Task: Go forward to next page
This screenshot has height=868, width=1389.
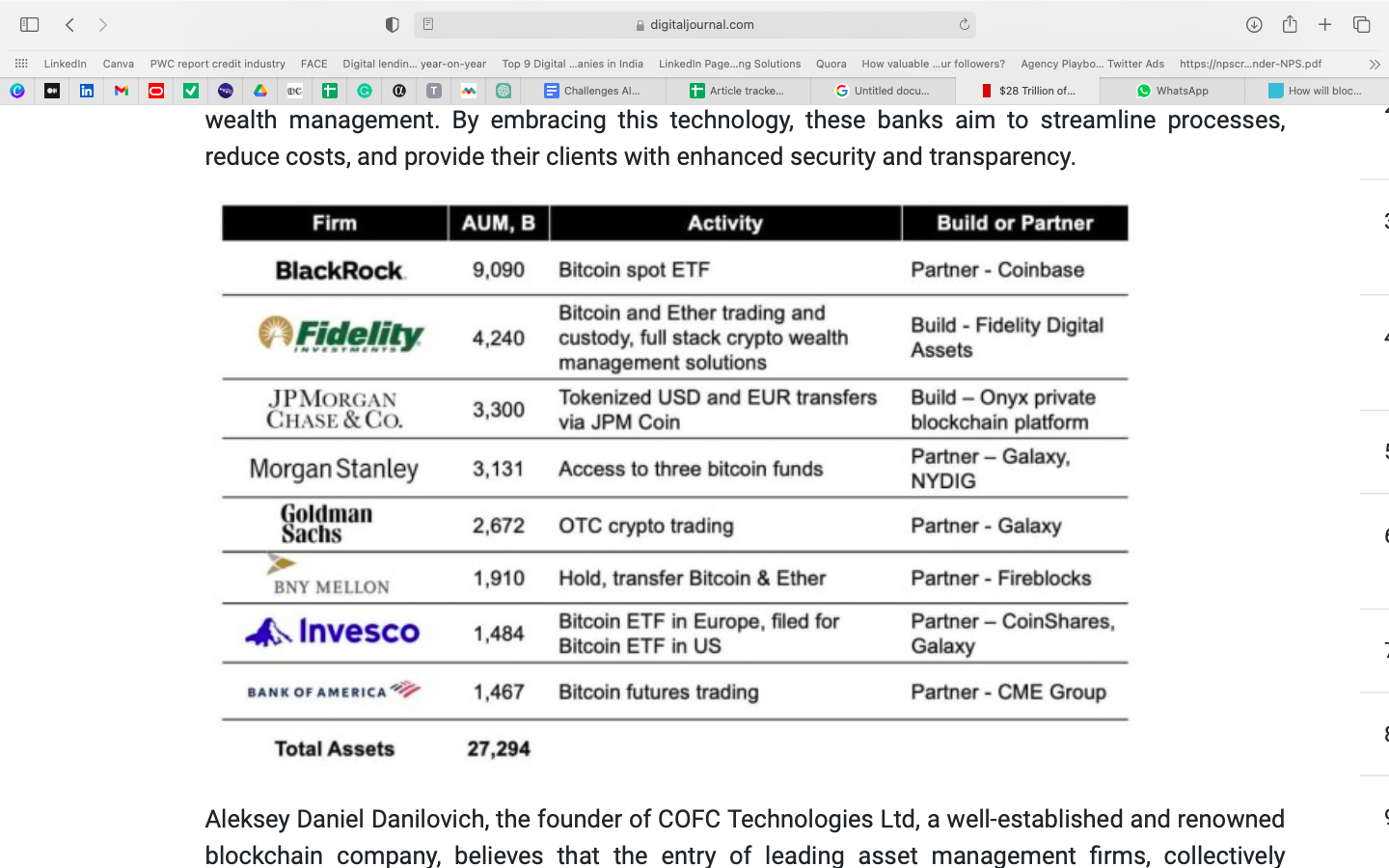Action: coord(103,25)
